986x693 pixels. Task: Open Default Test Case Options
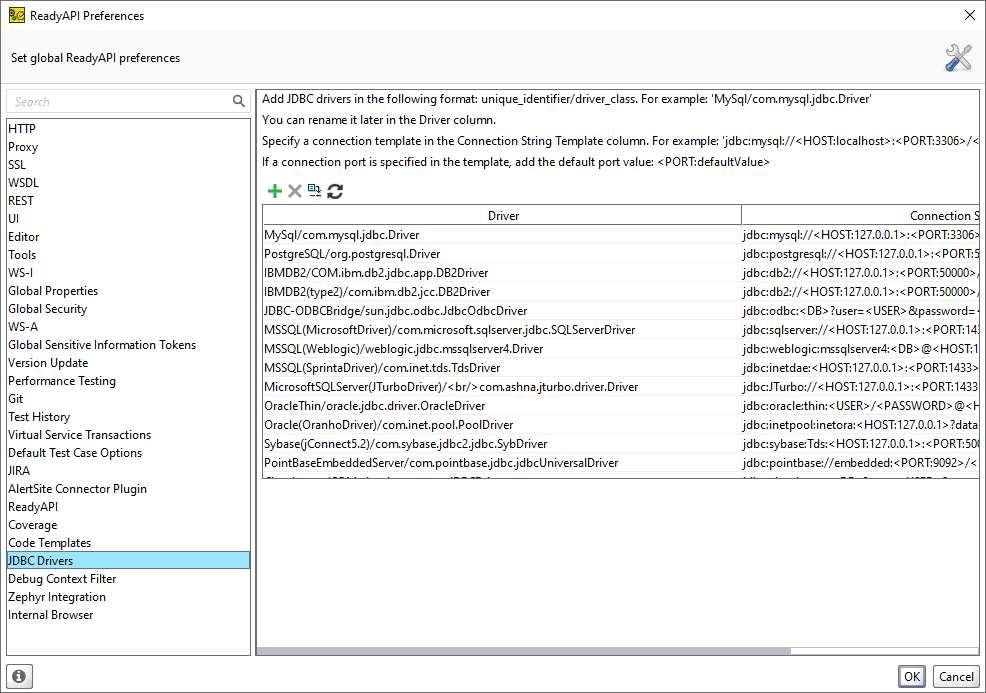coord(128,453)
